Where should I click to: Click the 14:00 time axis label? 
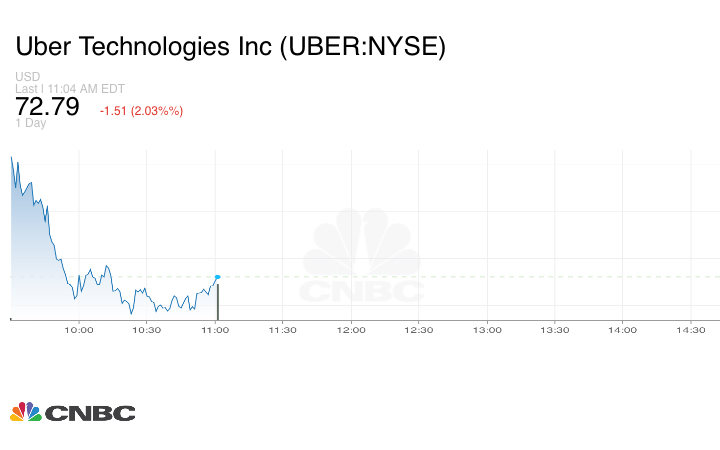(623, 330)
